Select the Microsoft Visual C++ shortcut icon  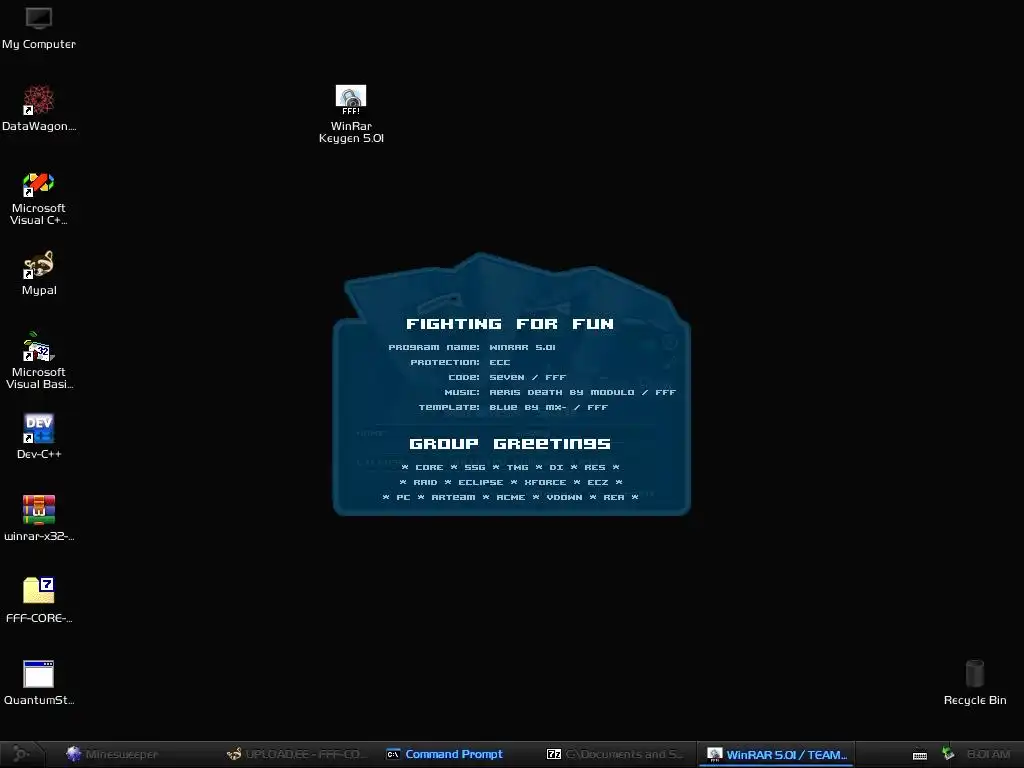[x=39, y=199]
